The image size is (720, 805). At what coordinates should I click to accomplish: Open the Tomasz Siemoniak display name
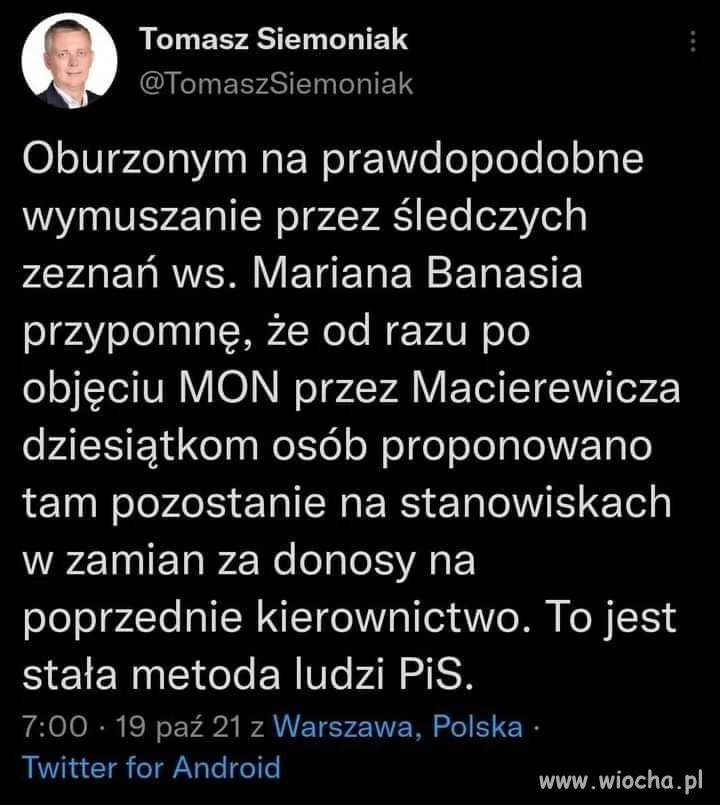tap(273, 40)
